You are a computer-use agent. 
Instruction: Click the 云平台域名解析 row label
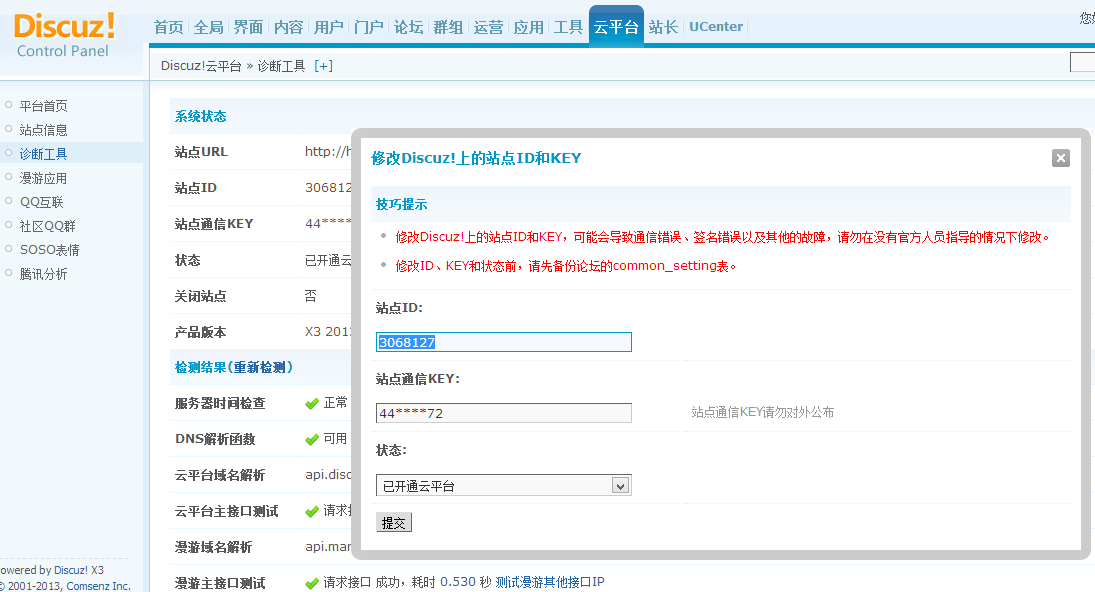tap(220, 475)
